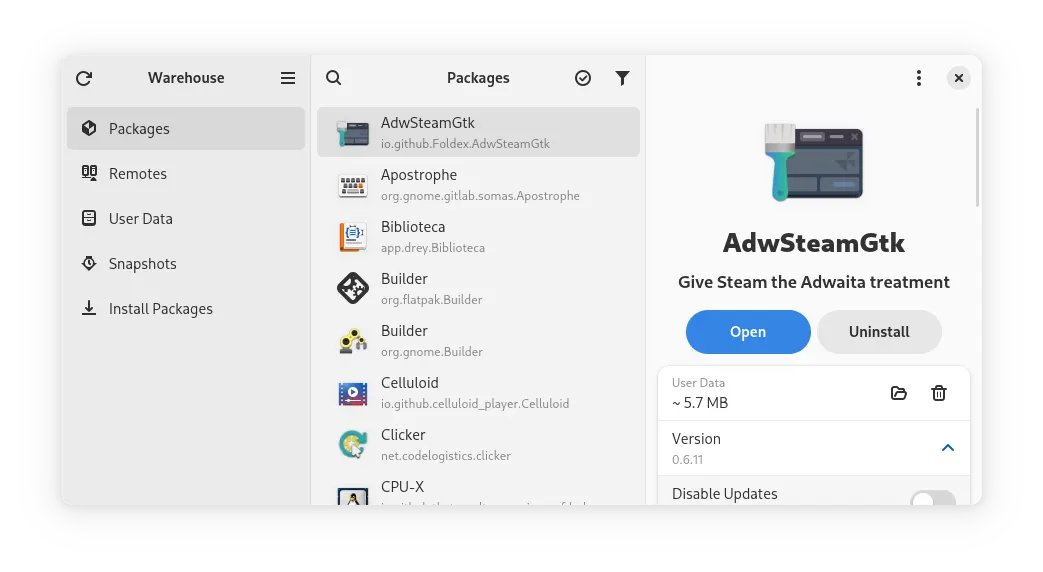Activate select mode checkmark icon
The image size is (1043, 572).
coord(583,78)
